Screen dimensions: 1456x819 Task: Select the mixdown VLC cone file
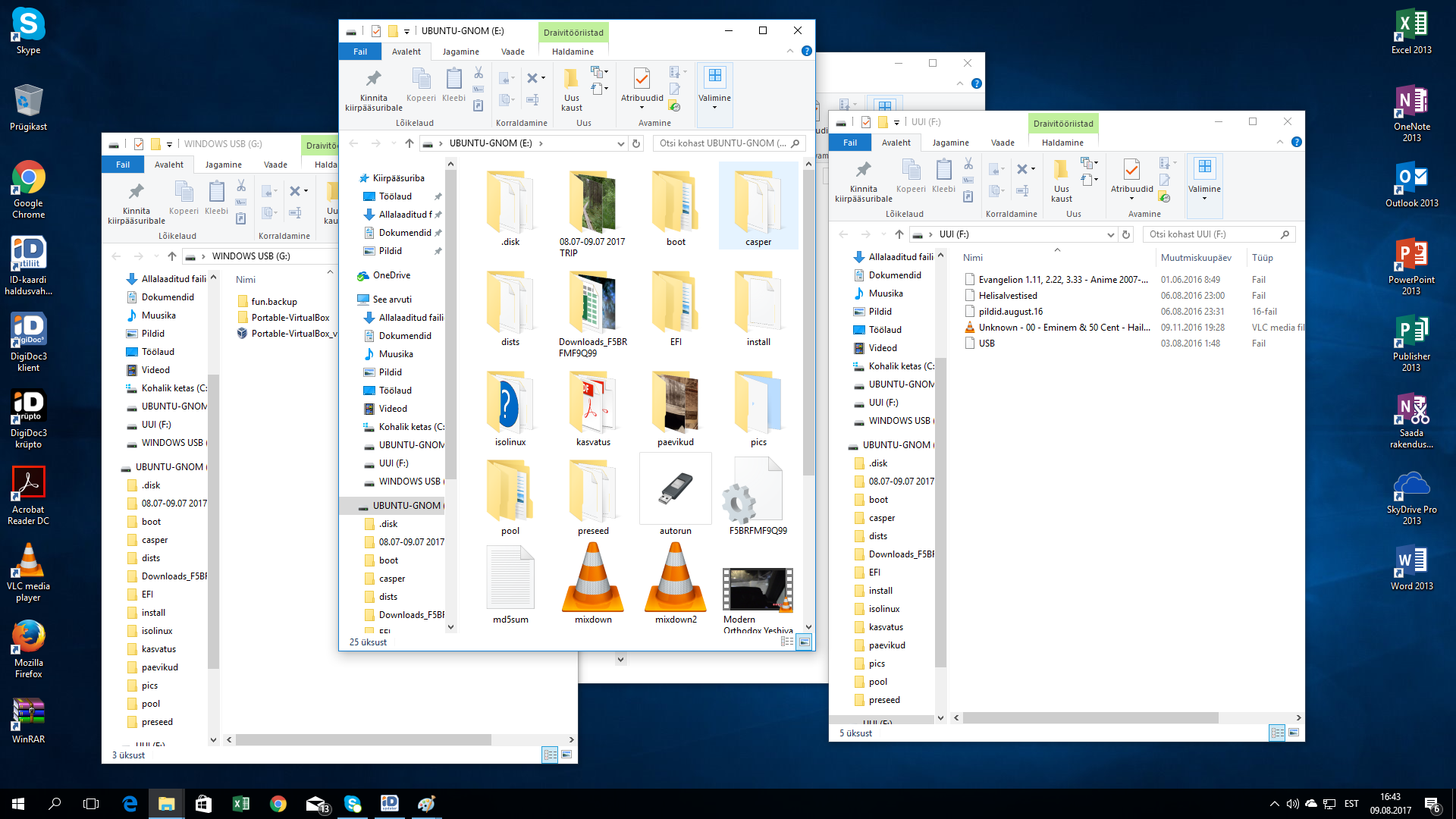[x=593, y=580]
